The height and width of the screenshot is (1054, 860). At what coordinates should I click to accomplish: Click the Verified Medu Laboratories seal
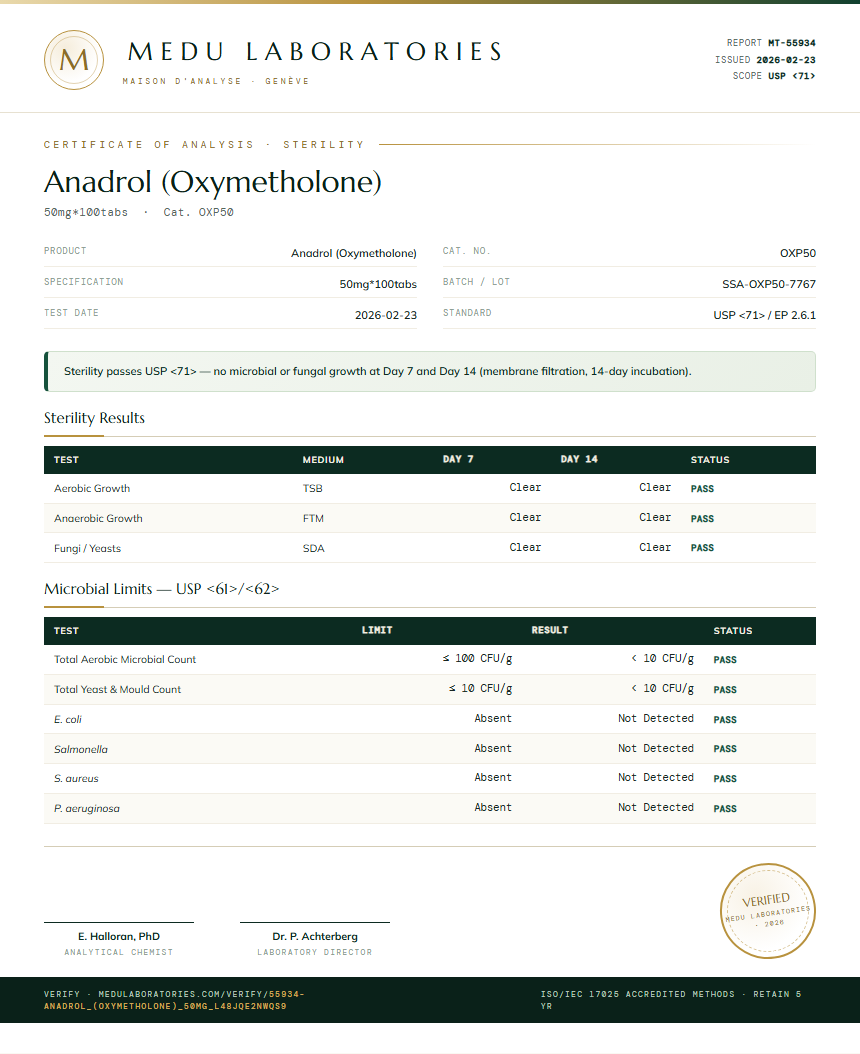(x=767, y=911)
